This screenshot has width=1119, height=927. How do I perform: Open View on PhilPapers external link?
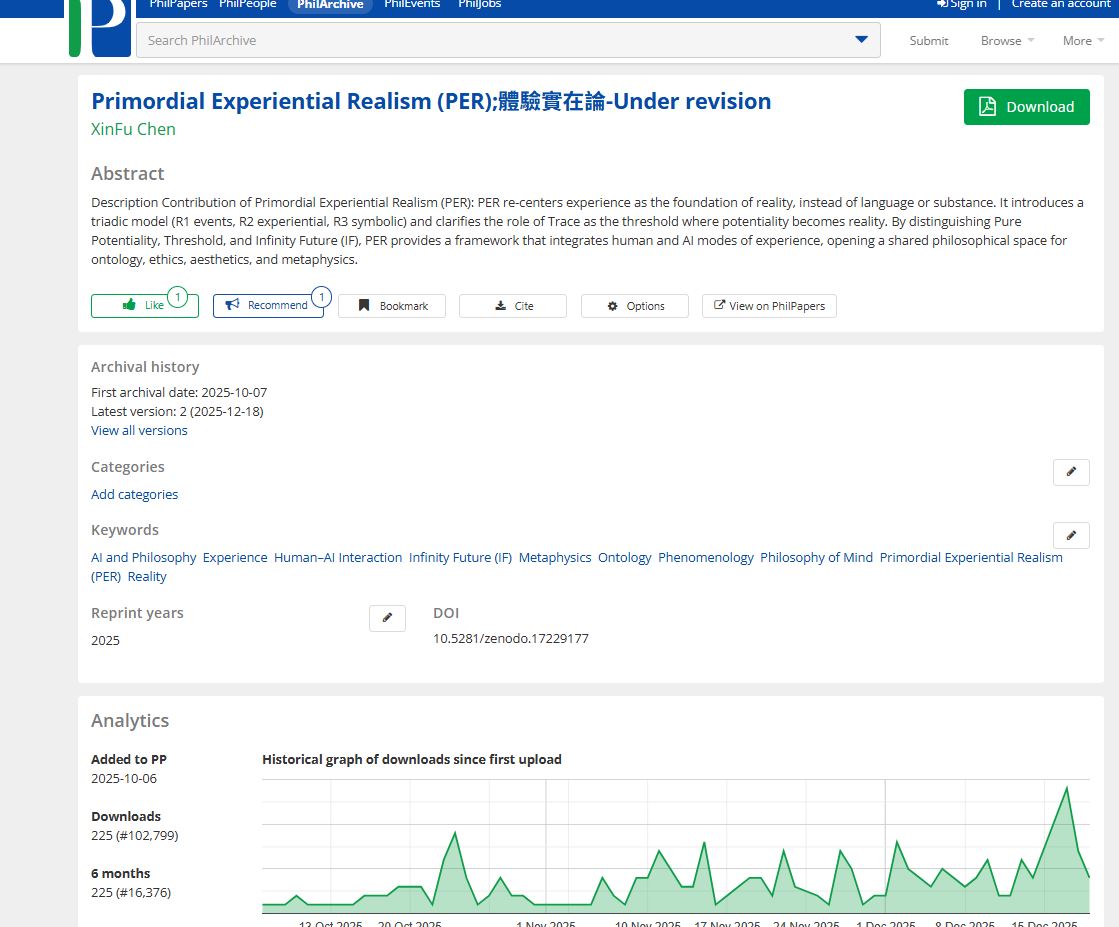coord(769,306)
